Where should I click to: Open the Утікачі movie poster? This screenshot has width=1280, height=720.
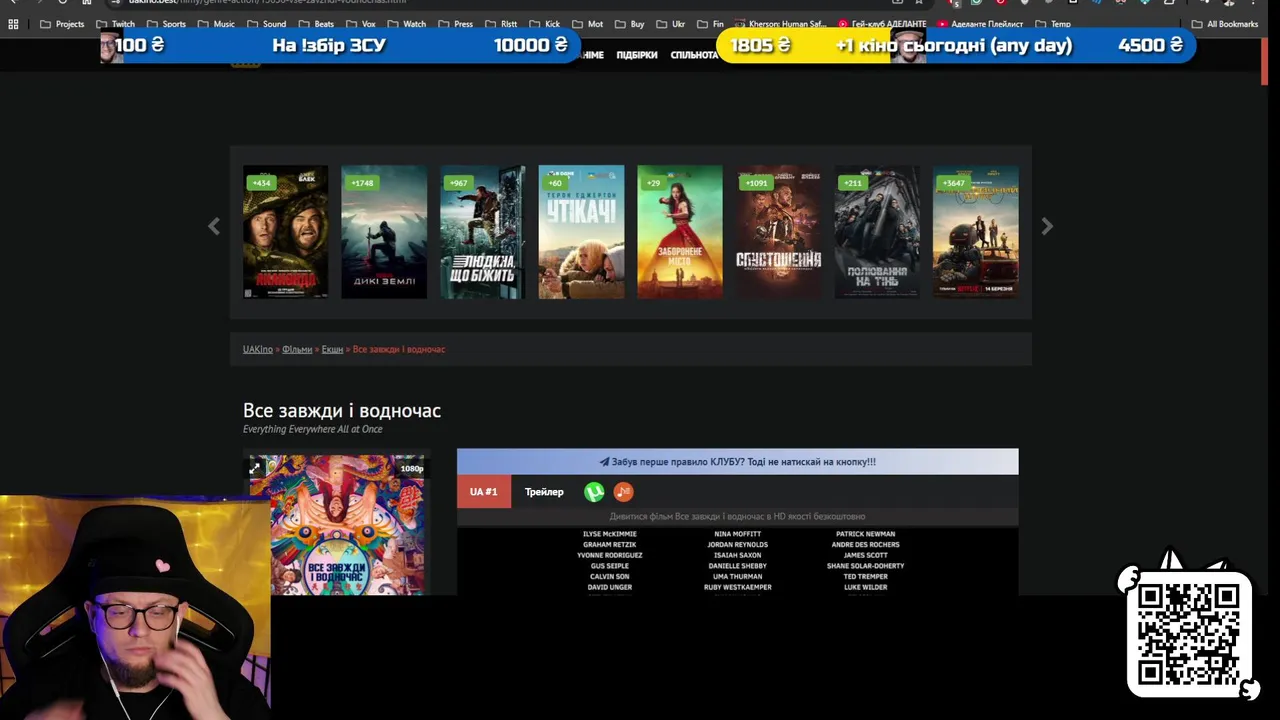(x=581, y=232)
